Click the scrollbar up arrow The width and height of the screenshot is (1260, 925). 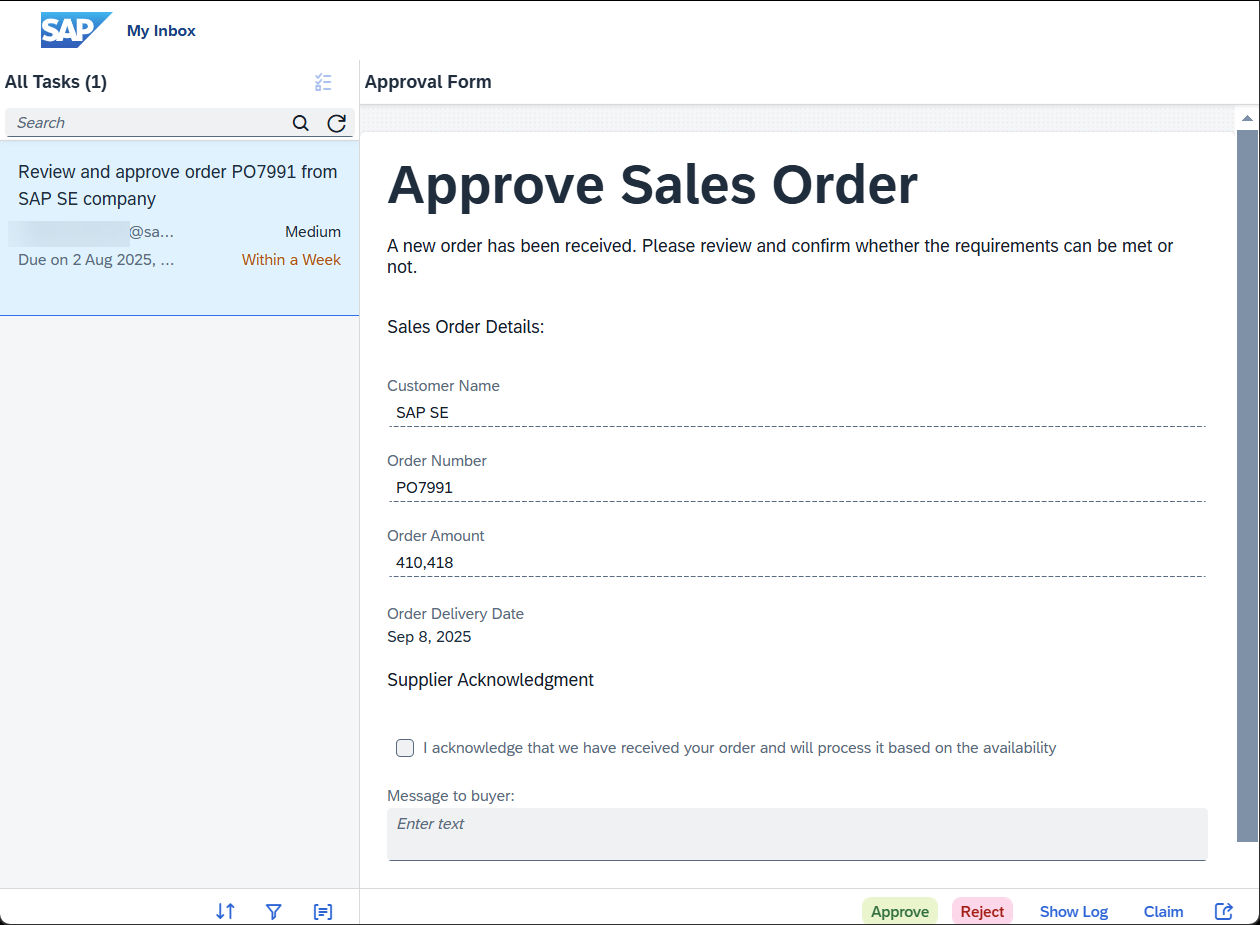tap(1247, 118)
